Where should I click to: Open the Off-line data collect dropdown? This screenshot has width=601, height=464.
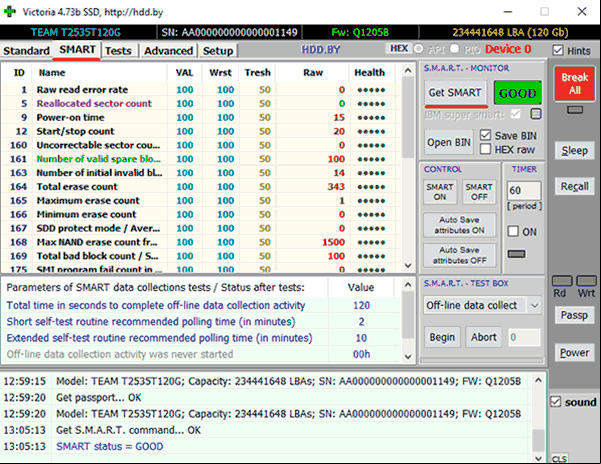pyautogui.click(x=482, y=305)
